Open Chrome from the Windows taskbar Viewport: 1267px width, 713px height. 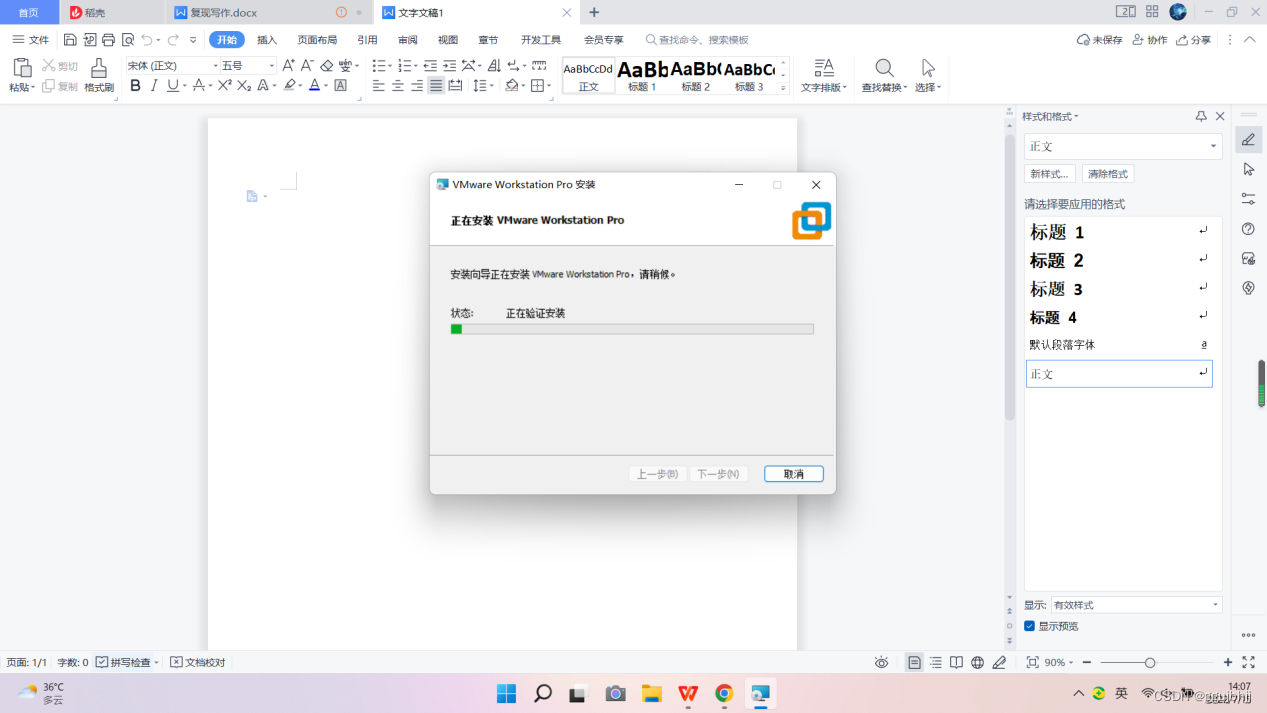click(724, 693)
